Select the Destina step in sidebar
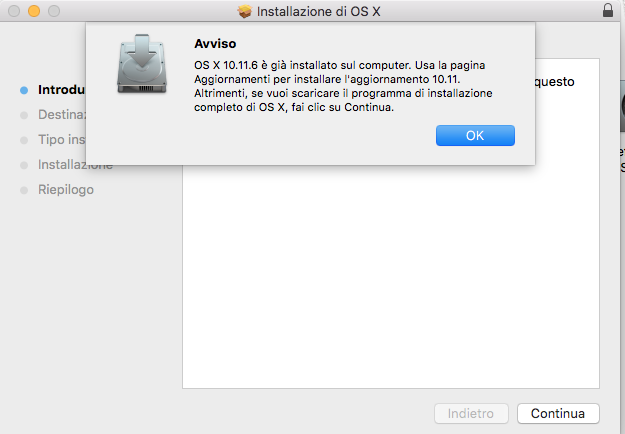The width and height of the screenshot is (625, 434). pos(62,115)
